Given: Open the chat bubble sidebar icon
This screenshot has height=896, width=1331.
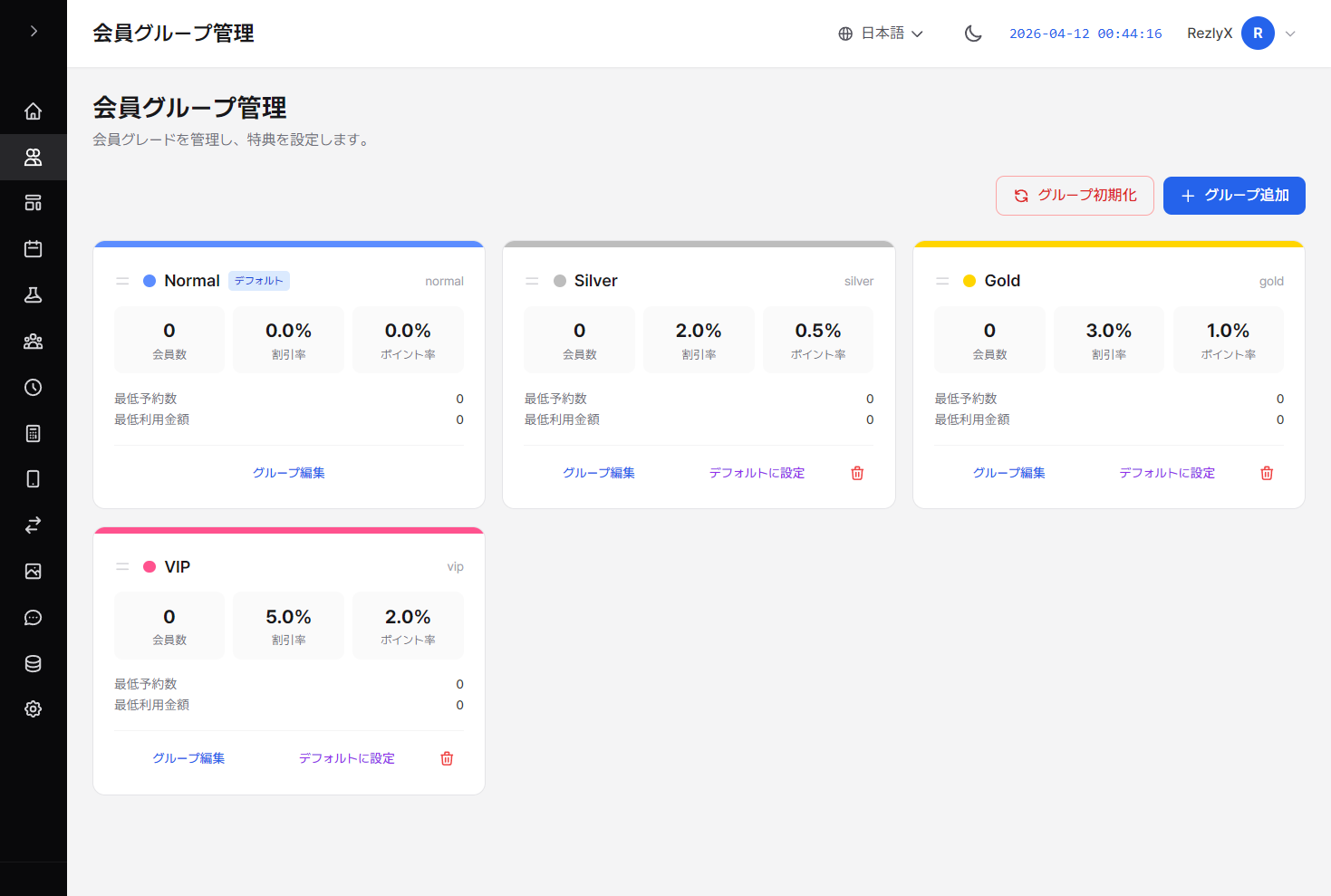Looking at the screenshot, I should pyautogui.click(x=34, y=618).
